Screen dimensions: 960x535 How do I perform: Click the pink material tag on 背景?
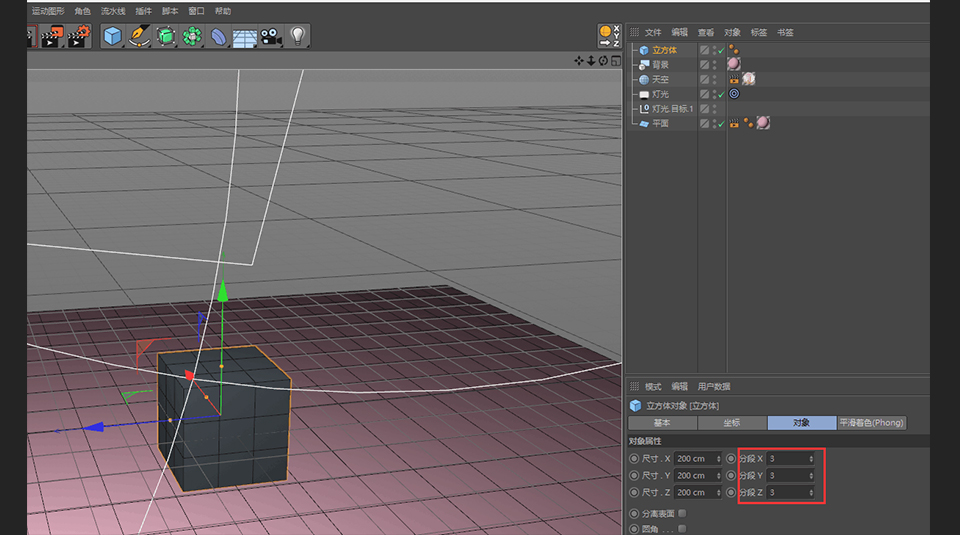734,64
